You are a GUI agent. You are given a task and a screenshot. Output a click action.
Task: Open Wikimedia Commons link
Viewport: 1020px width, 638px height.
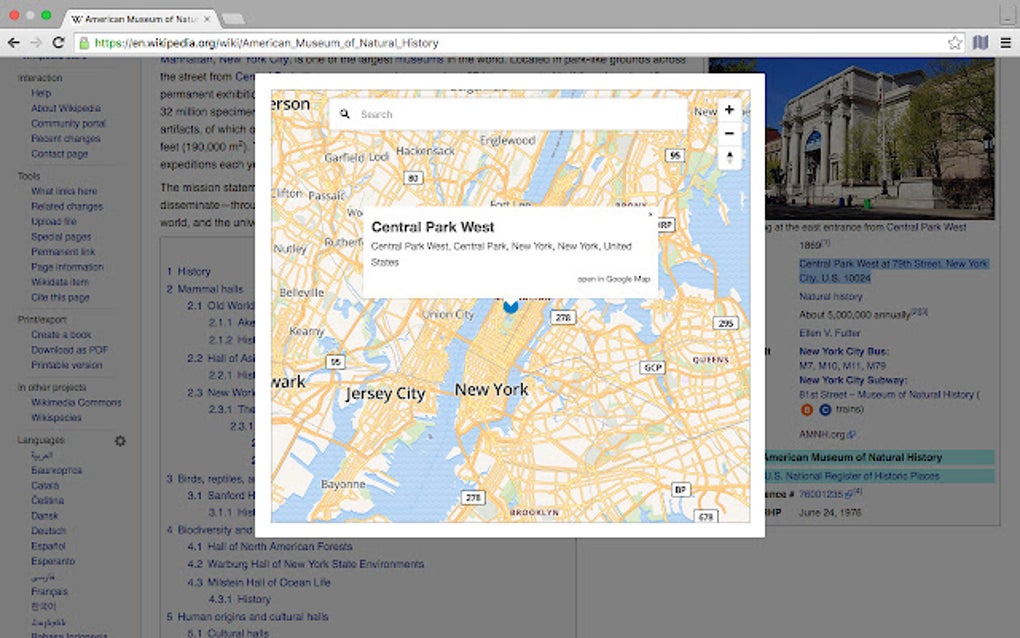(76, 403)
